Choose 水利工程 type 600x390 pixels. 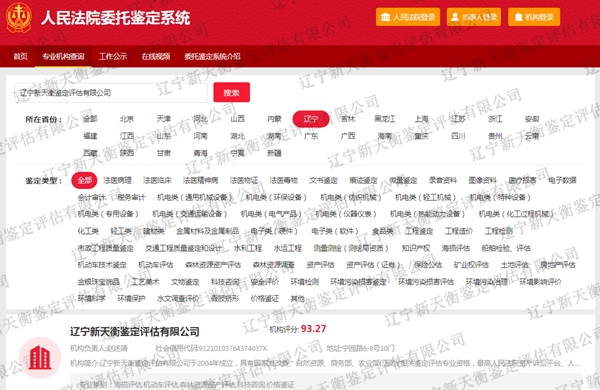coord(248,248)
